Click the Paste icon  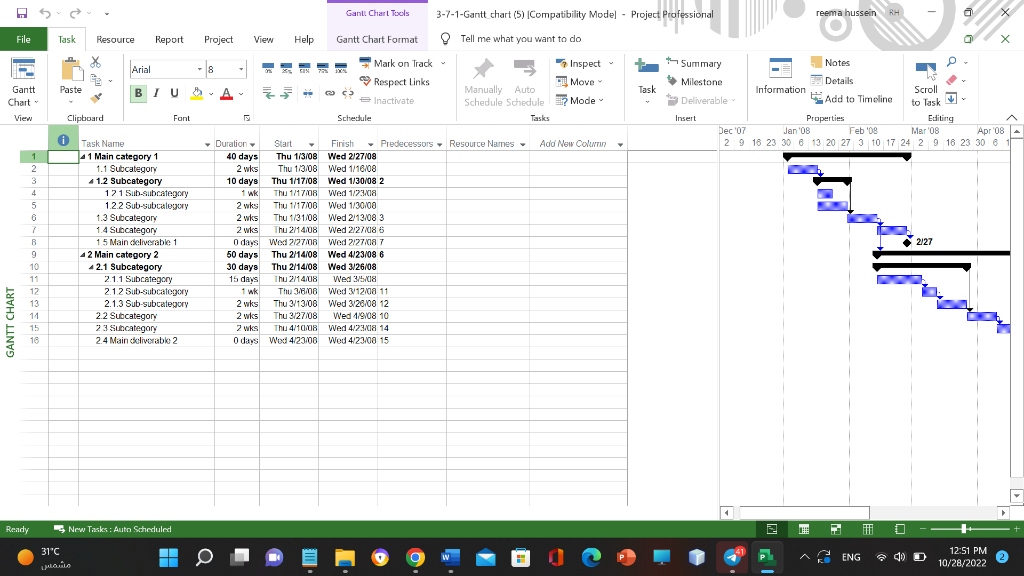(x=71, y=70)
